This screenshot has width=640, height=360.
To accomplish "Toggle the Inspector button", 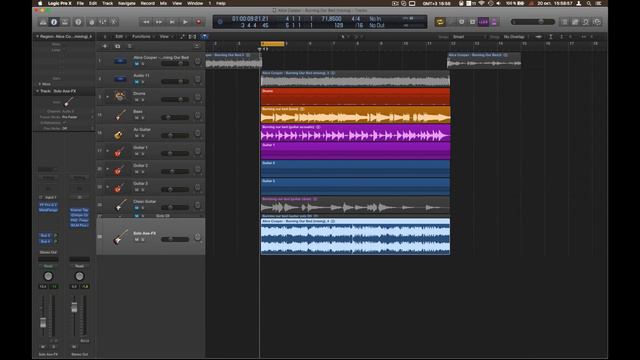I will (x=54, y=22).
